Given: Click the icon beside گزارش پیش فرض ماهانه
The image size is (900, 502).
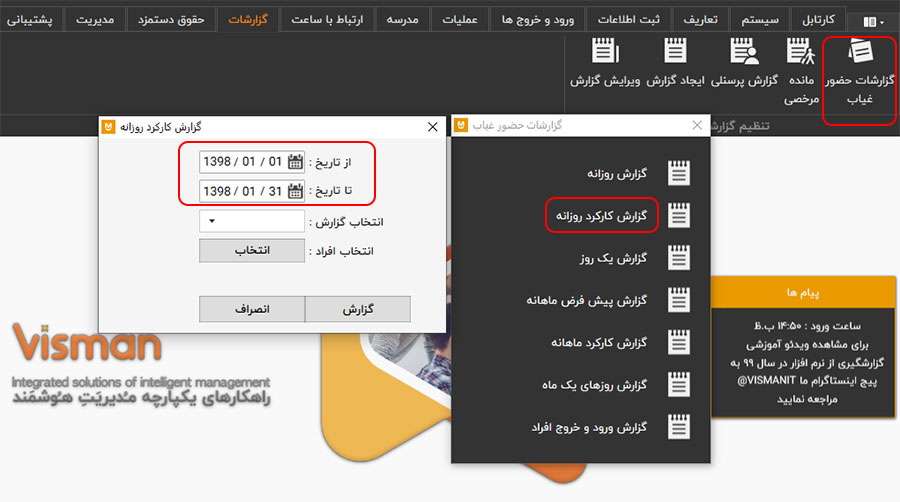Looking at the screenshot, I should click(679, 300).
